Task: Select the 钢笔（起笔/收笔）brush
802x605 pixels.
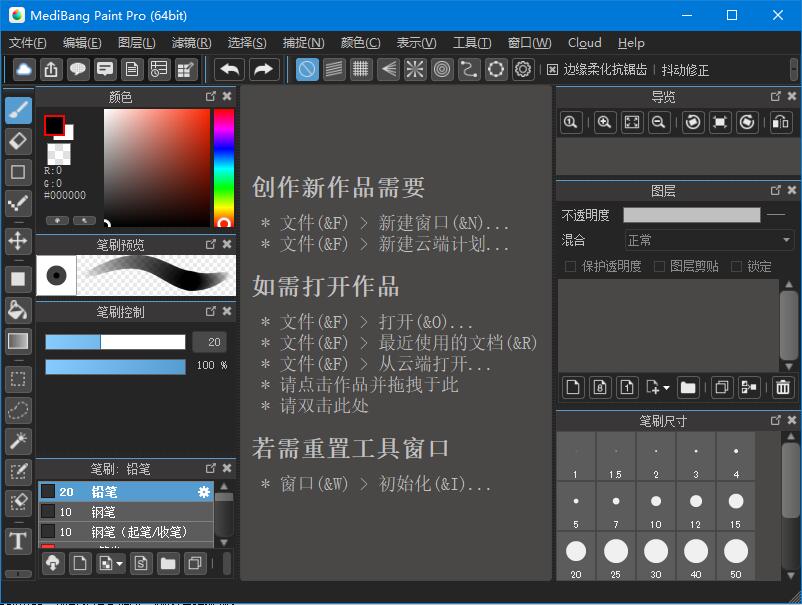Action: coord(126,532)
